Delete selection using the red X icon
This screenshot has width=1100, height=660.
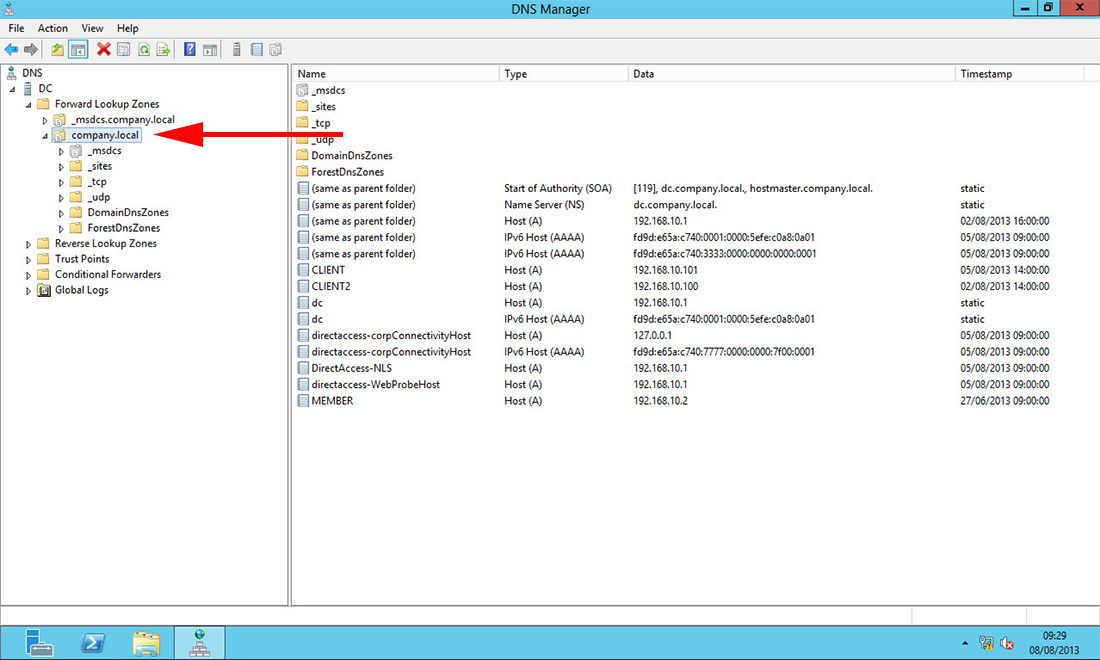tap(104, 49)
